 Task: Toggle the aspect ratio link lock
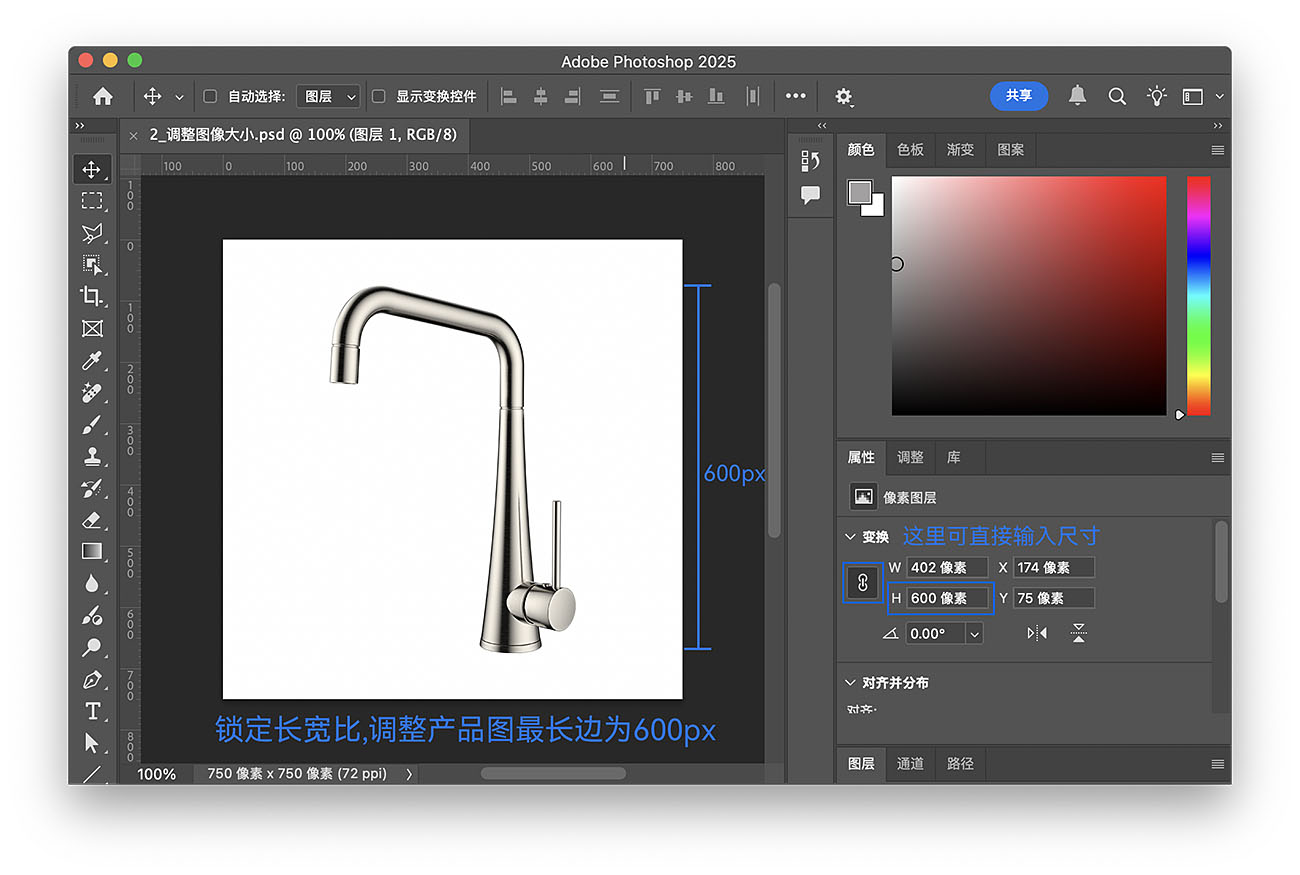pos(862,582)
